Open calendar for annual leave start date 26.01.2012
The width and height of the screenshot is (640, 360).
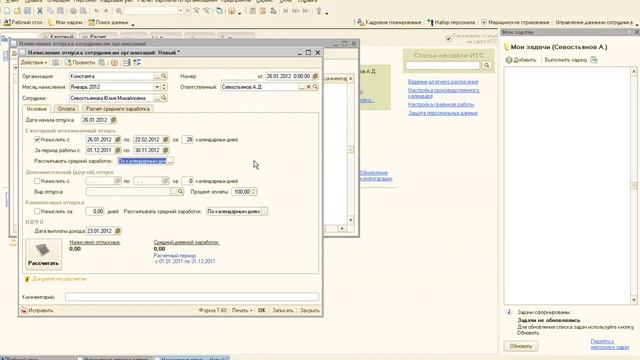[118, 140]
